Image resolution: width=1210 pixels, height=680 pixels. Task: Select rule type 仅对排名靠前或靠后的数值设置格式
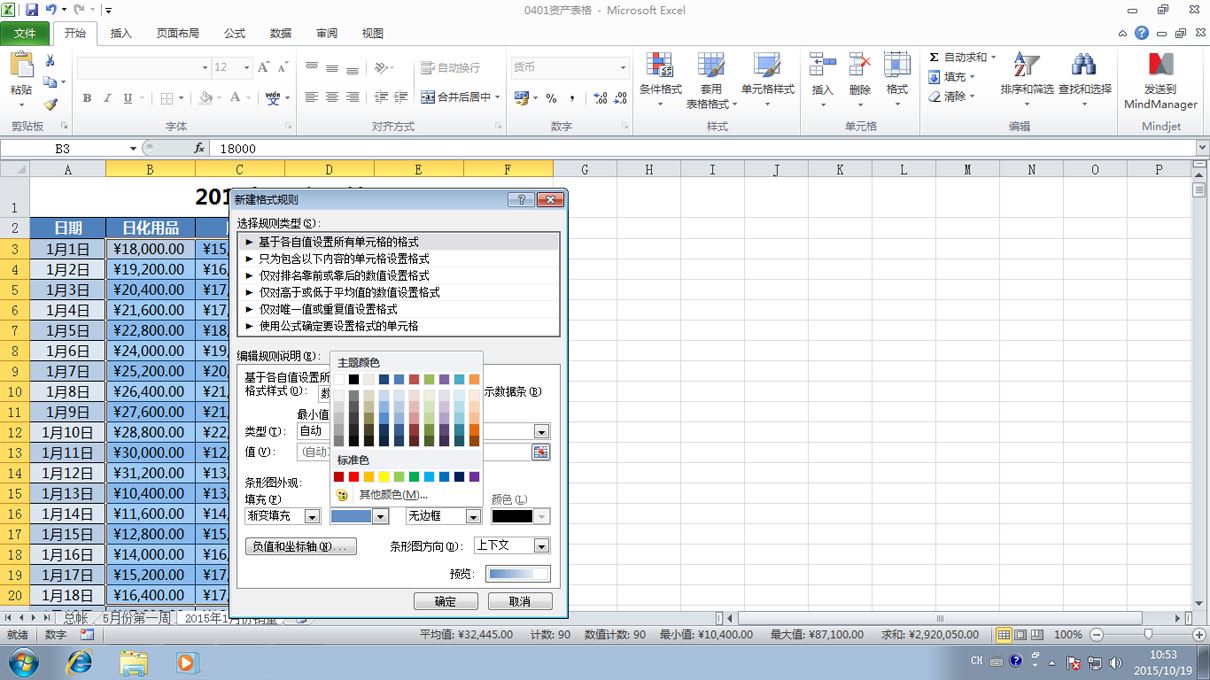click(398, 275)
